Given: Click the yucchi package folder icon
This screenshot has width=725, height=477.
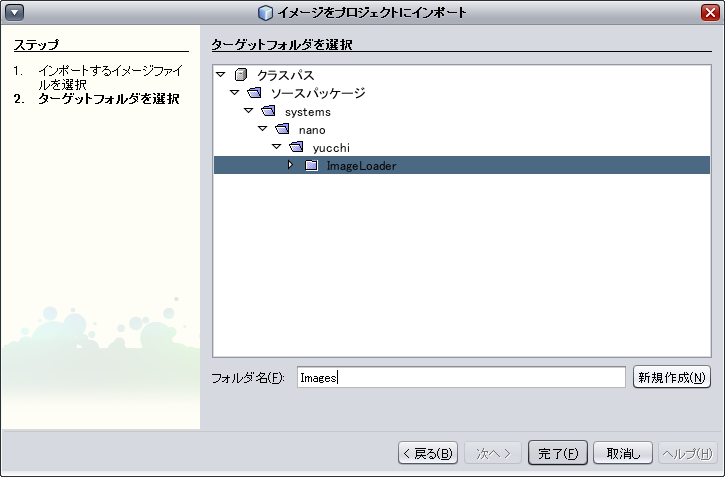Looking at the screenshot, I should [296, 147].
